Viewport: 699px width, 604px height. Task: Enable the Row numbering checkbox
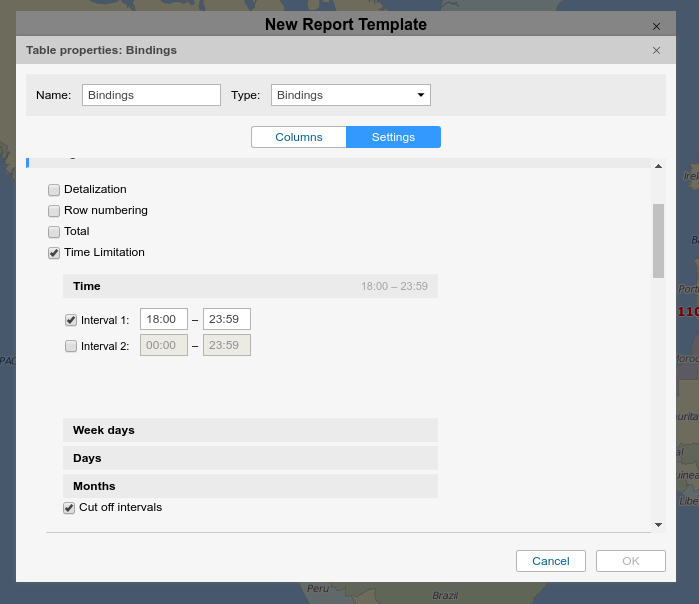[54, 211]
